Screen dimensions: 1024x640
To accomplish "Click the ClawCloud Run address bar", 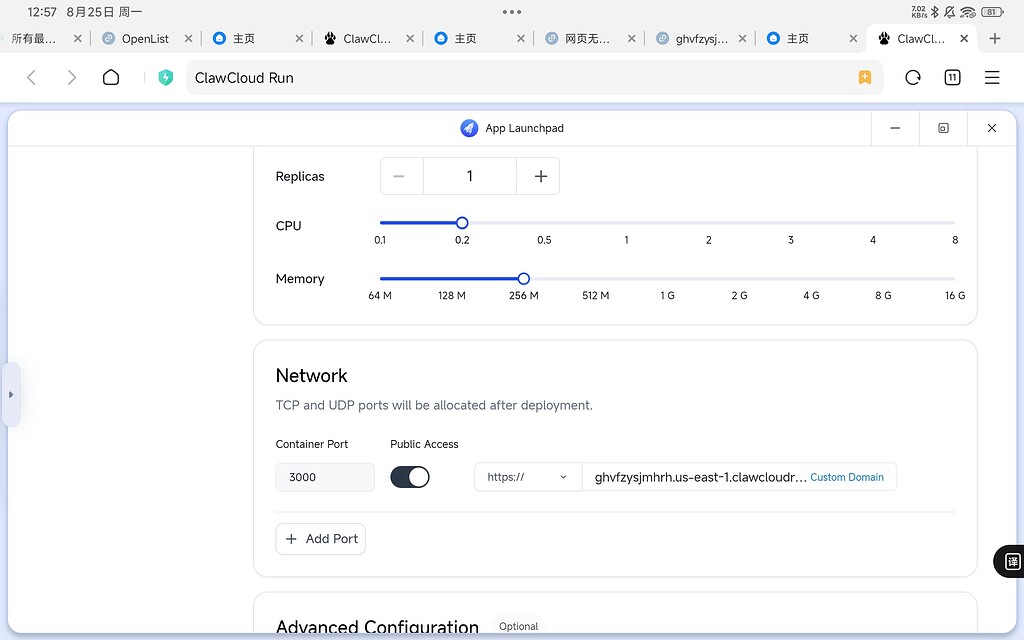I will pyautogui.click(x=534, y=78).
